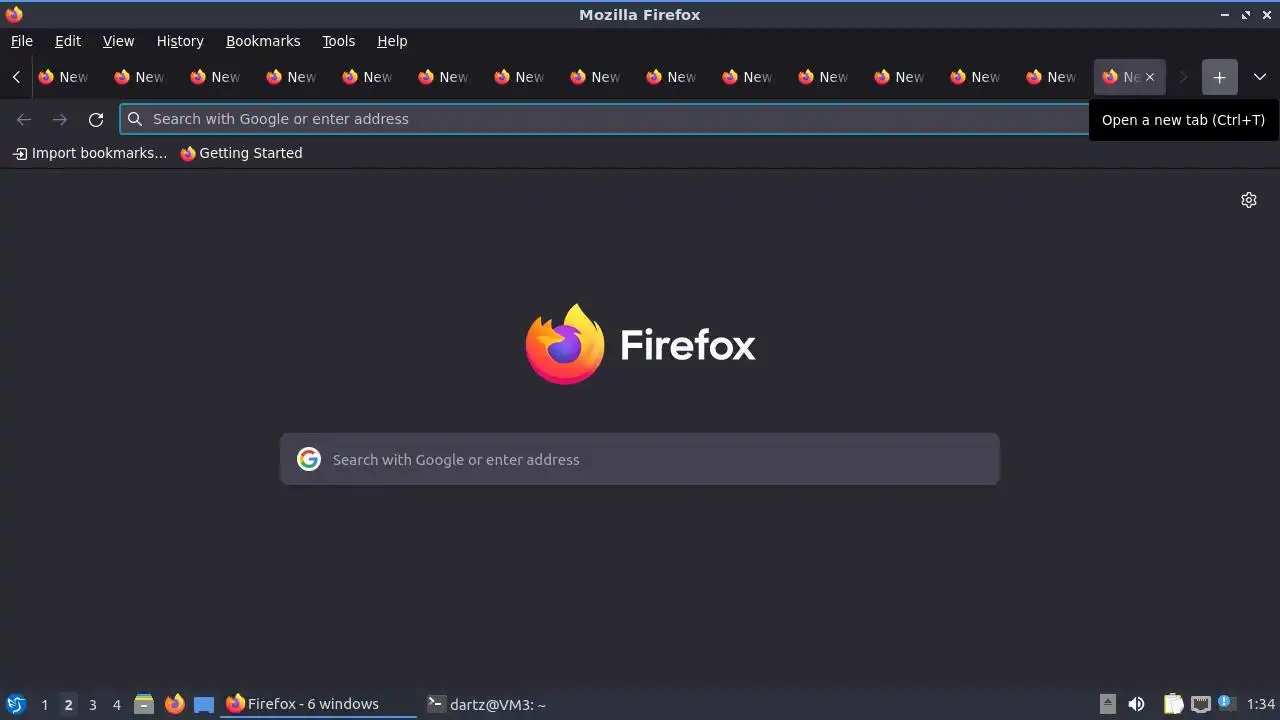Open the Import bookmarks... item
The width and height of the screenshot is (1280, 720).
pos(90,153)
